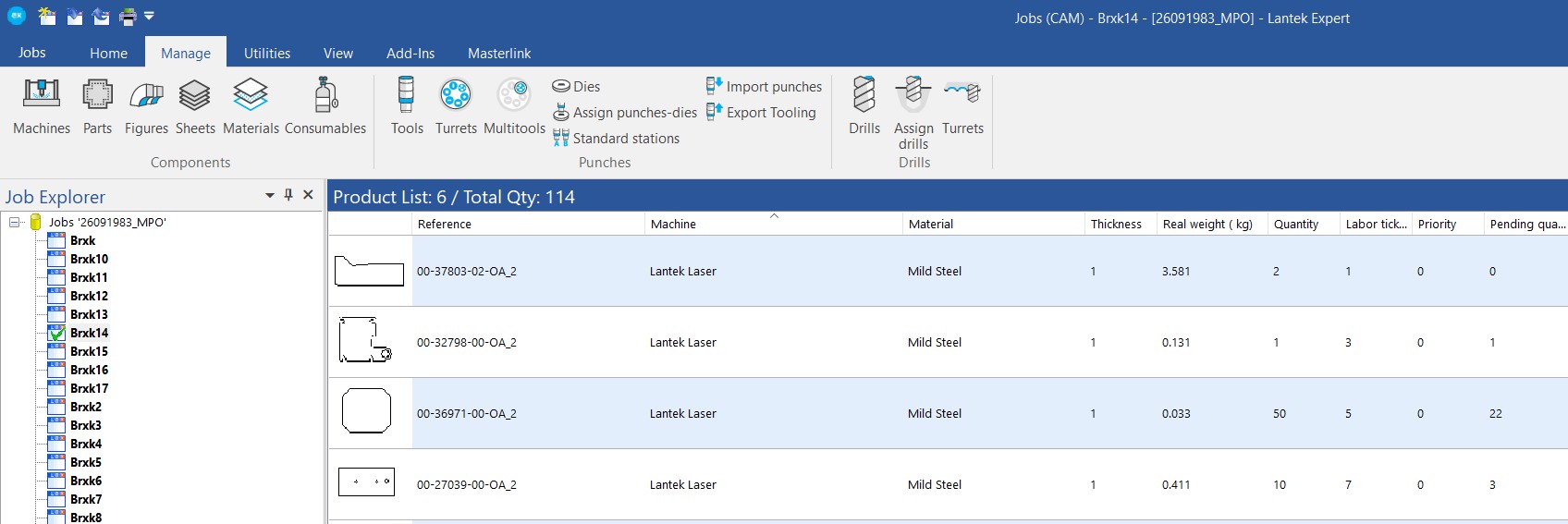Viewport: 1568px width, 524px height.
Task: Close the Job Explorer panel
Action: pos(308,195)
